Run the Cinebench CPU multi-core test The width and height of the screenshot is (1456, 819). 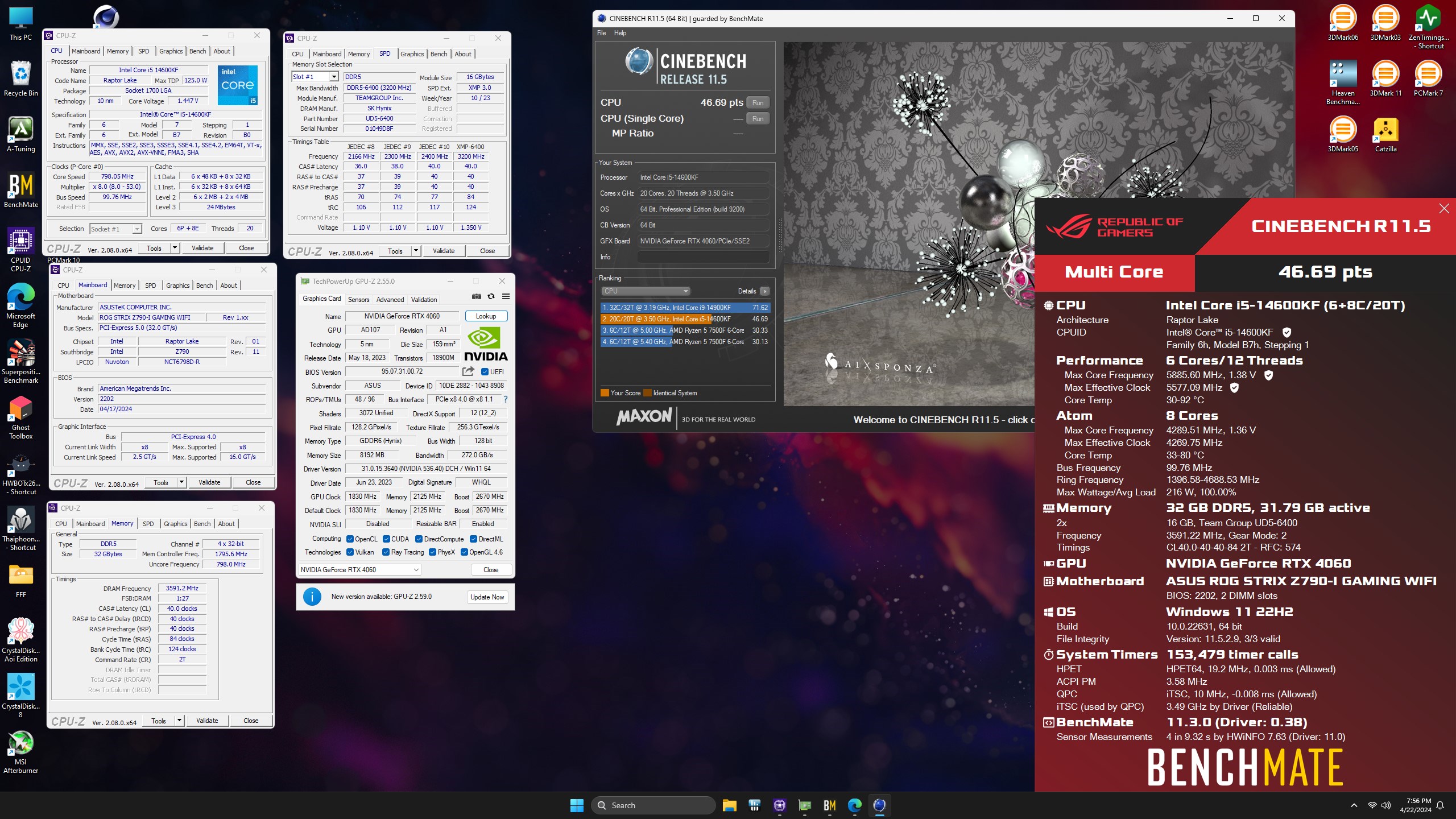coord(758,103)
